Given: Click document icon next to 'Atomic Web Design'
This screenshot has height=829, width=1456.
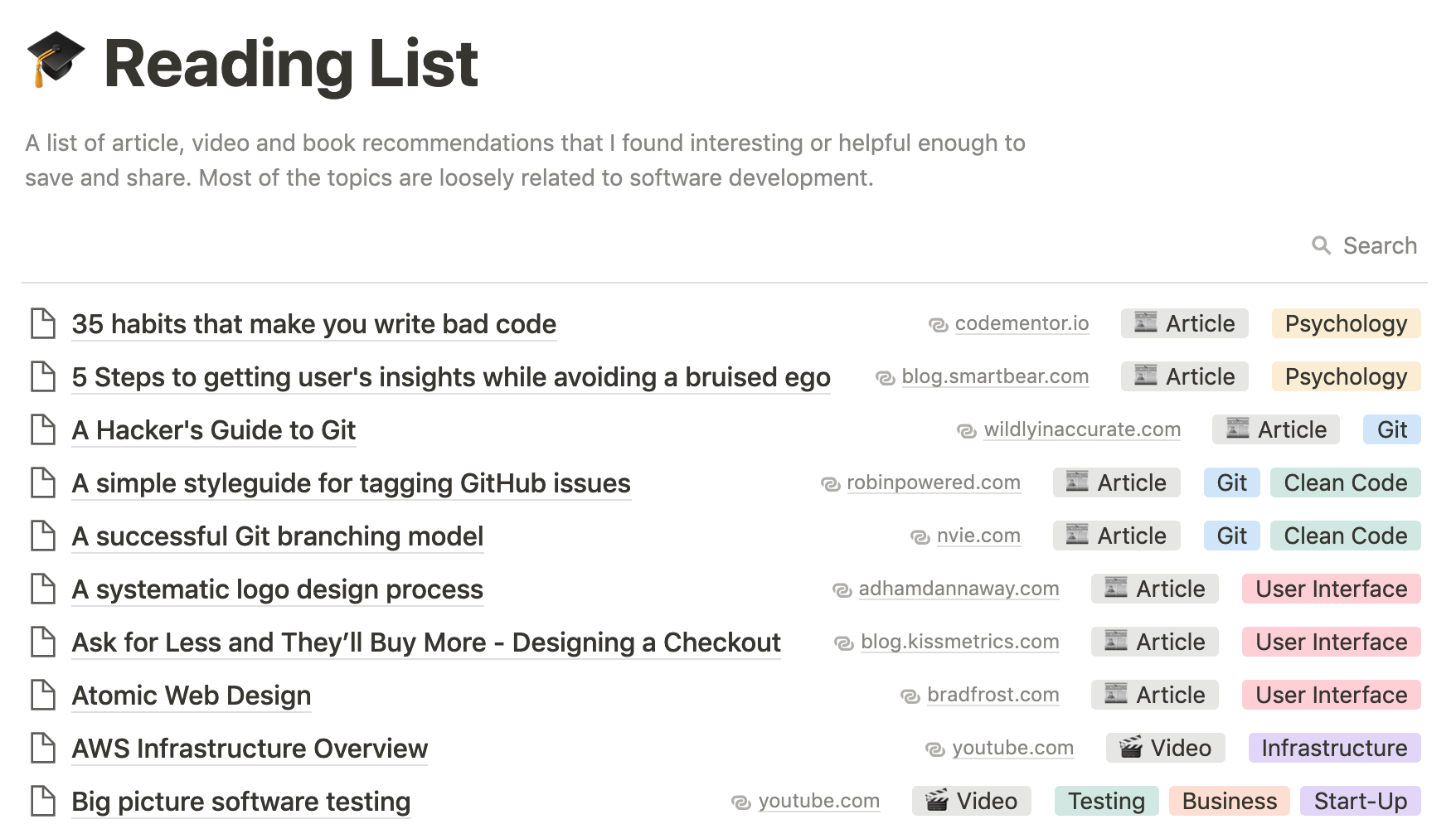Looking at the screenshot, I should tap(43, 695).
